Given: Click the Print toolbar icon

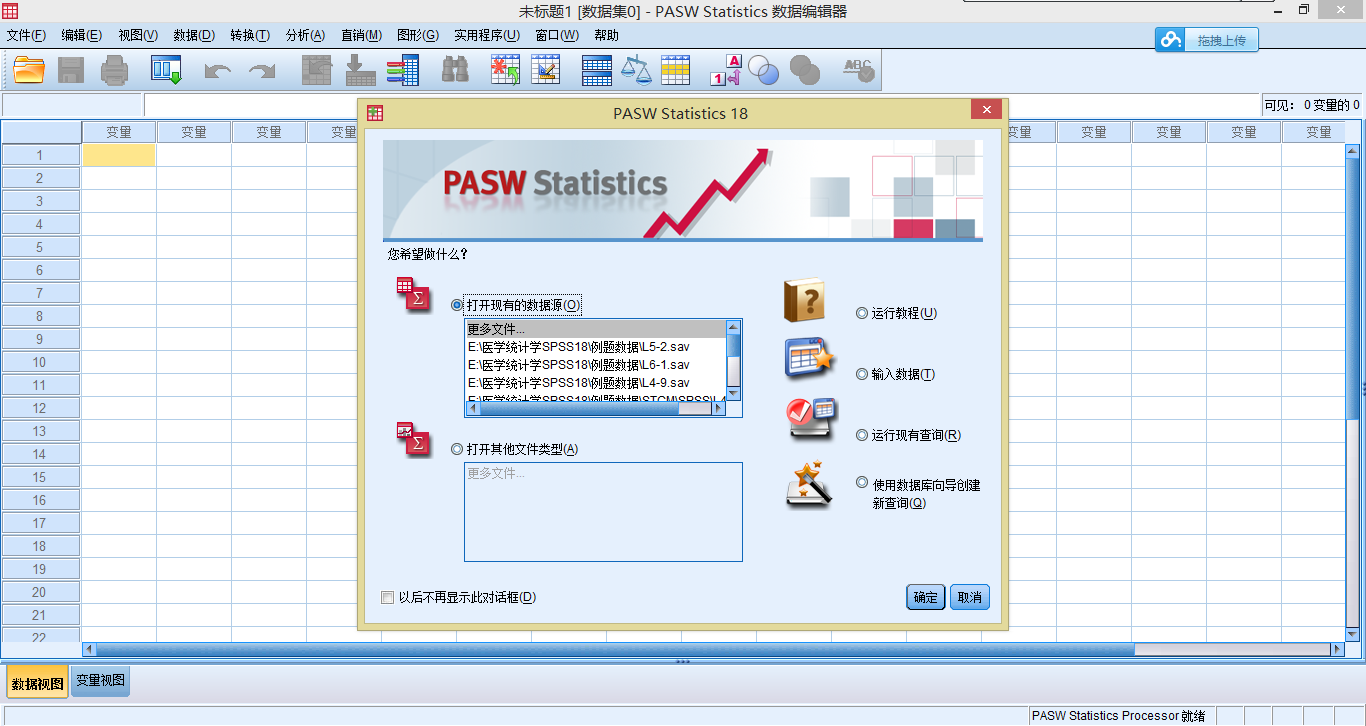Looking at the screenshot, I should coord(114,70).
